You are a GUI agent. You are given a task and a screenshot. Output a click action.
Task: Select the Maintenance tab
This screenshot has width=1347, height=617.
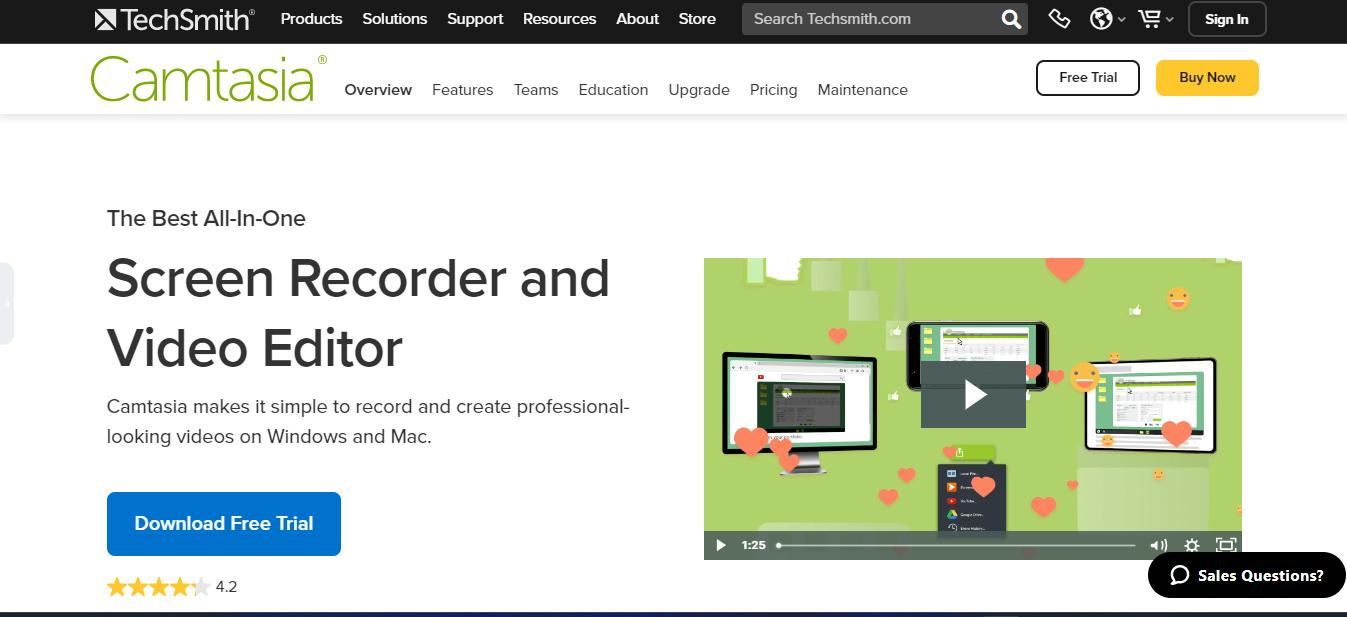[x=862, y=90]
